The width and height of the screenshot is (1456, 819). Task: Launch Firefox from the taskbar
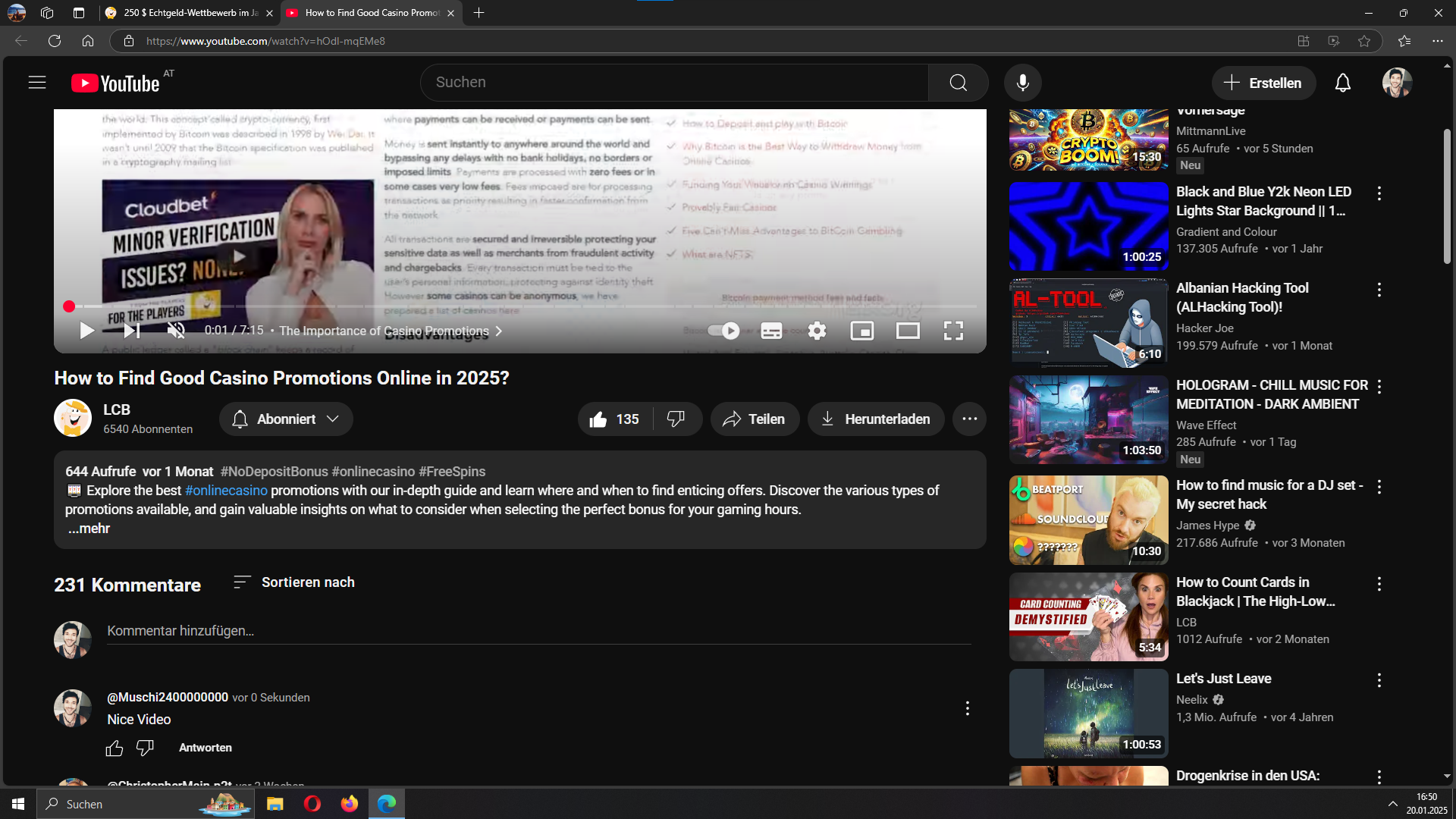(x=350, y=804)
